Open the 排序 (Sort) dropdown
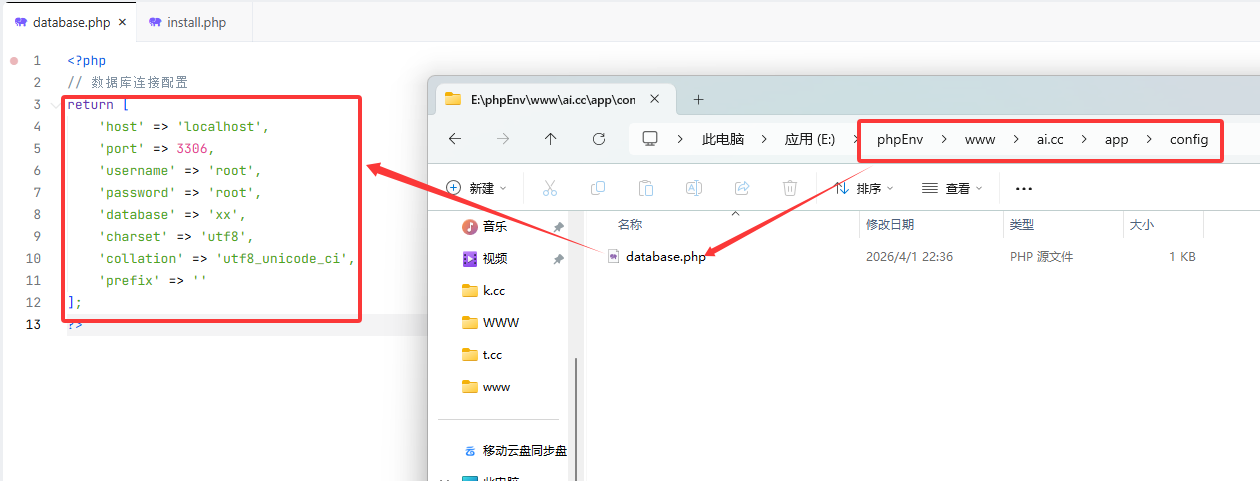 click(x=864, y=188)
